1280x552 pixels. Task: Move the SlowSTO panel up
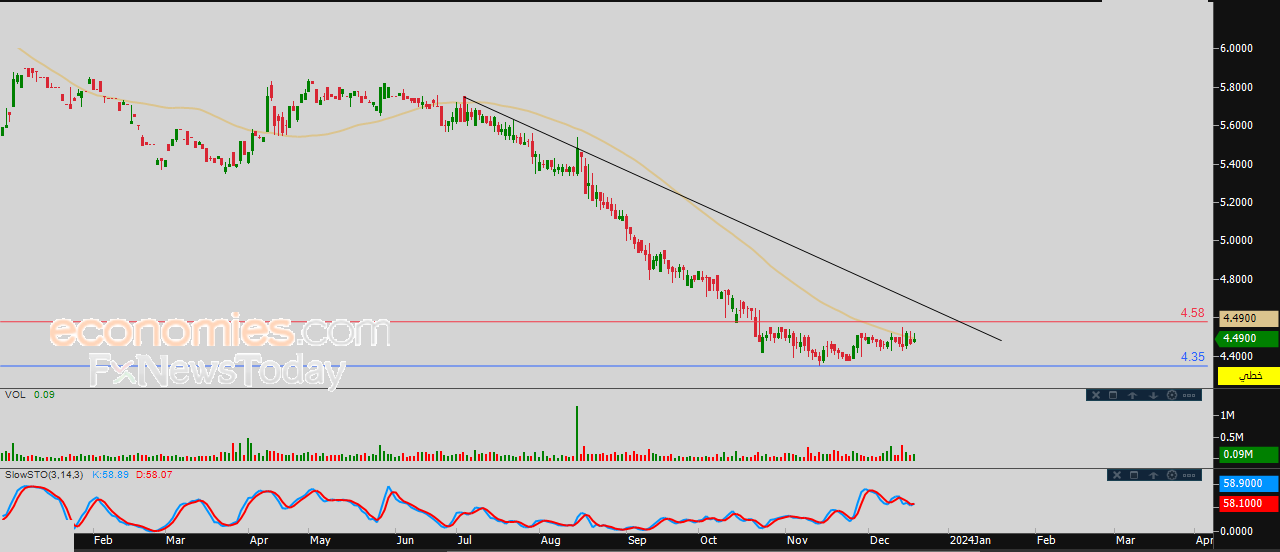[x=1153, y=475]
